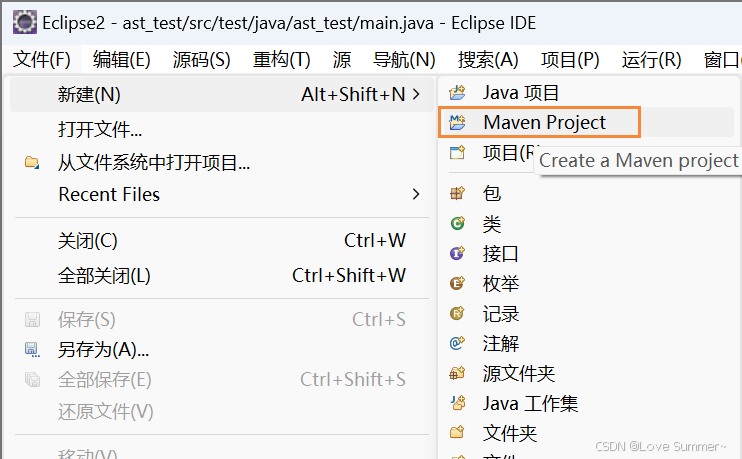Click the 项目 wizard icon

(x=457, y=152)
